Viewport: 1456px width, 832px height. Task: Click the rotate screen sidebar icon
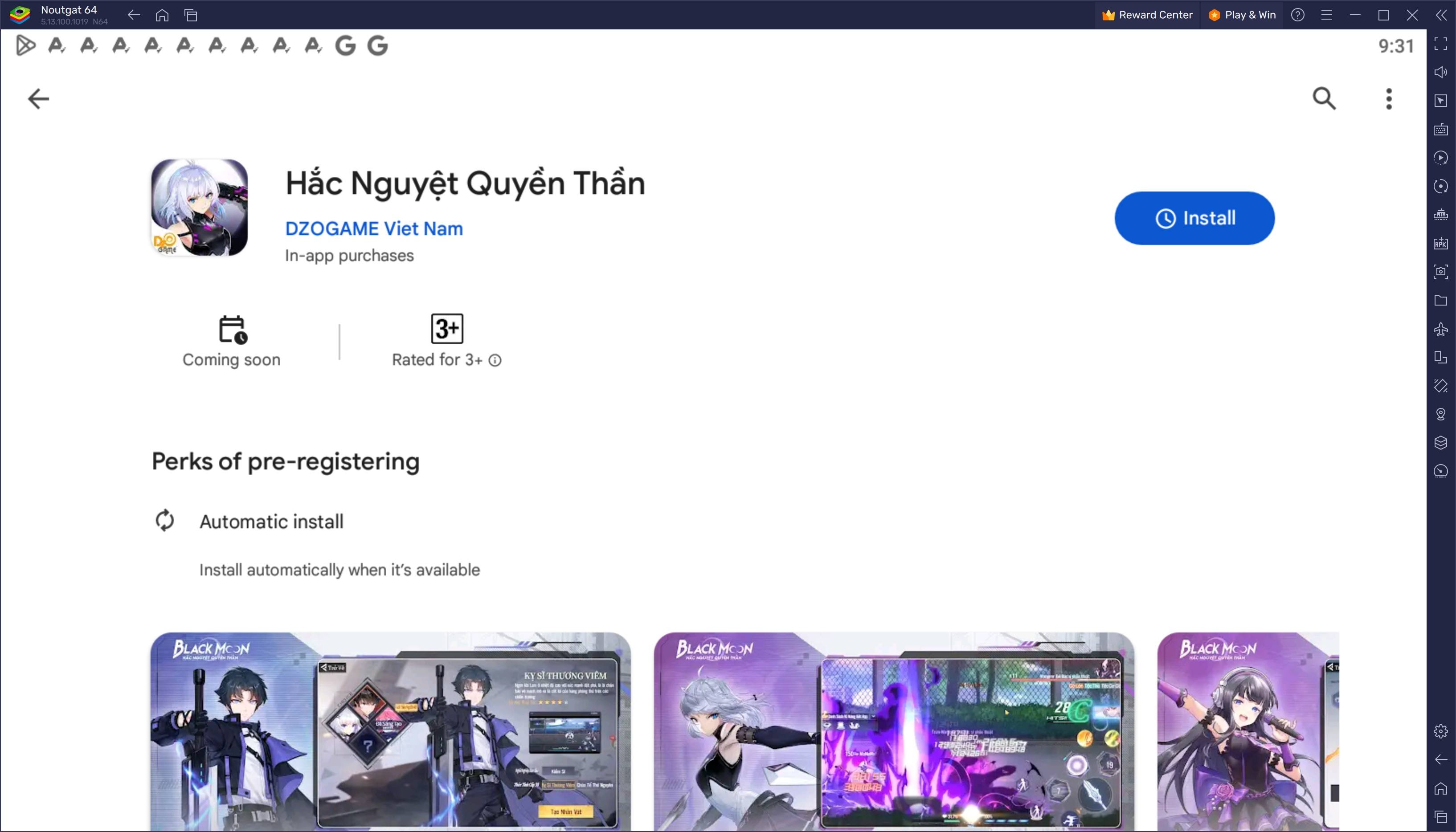[x=1440, y=386]
